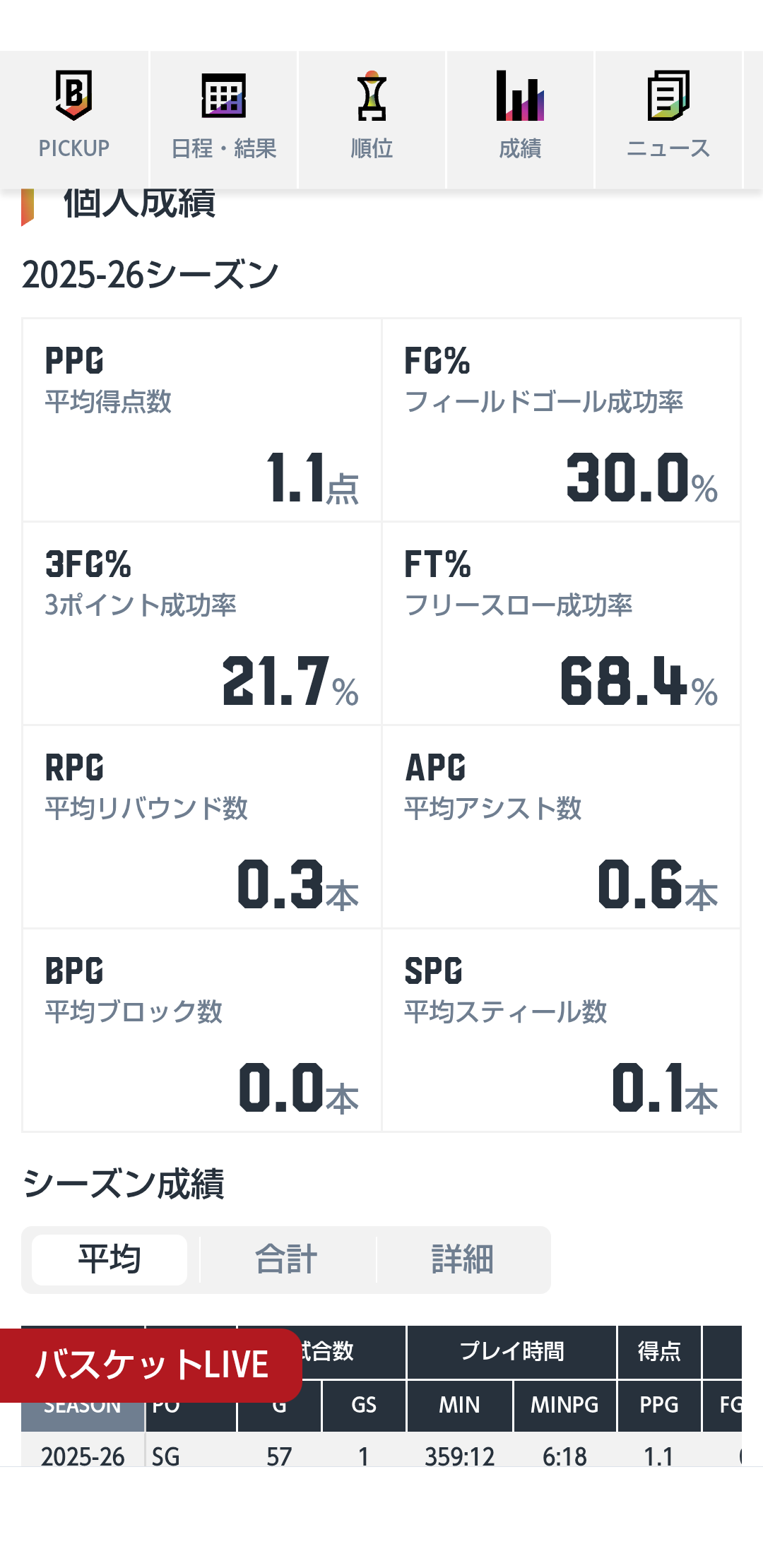The image size is (763, 1568).
Task: Click the GS column header
Action: tap(364, 1406)
